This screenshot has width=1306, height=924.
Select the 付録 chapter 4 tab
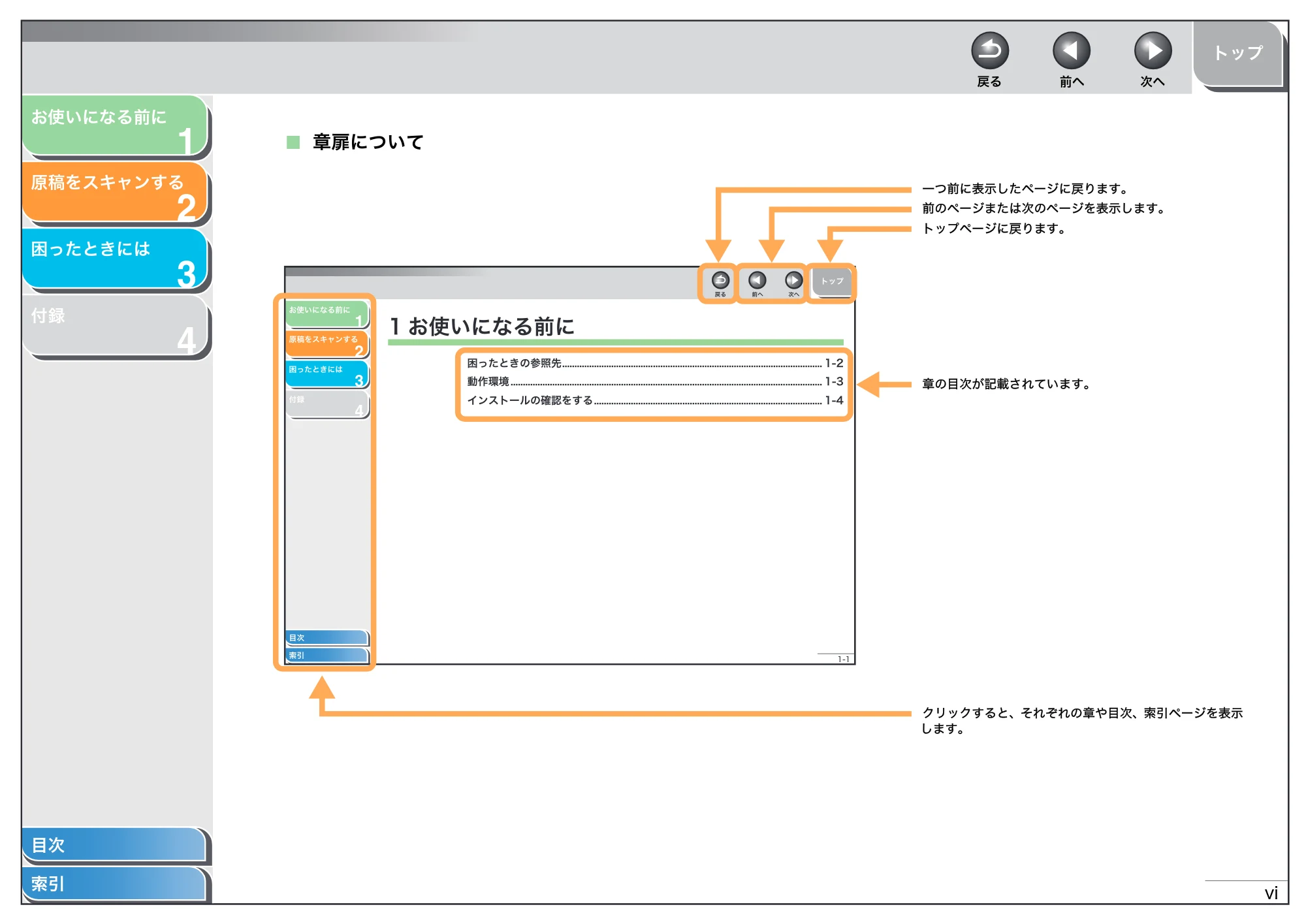tap(115, 325)
